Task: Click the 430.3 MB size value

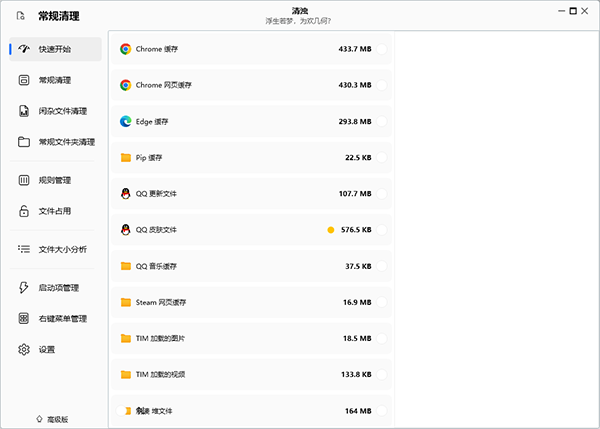Action: (355, 85)
